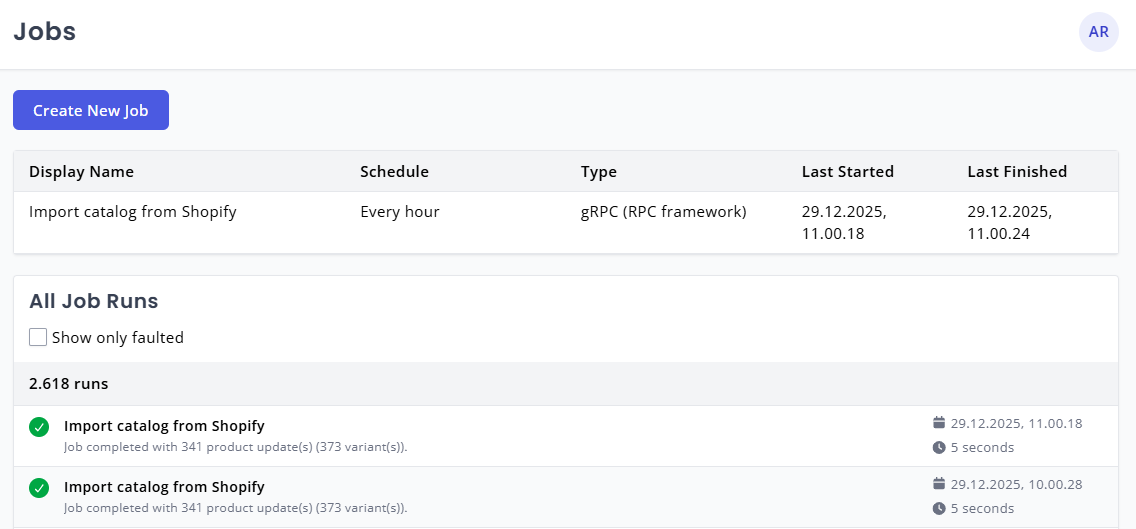Enable the Show only faulted checkbox
This screenshot has height=529, width=1136.
click(38, 337)
